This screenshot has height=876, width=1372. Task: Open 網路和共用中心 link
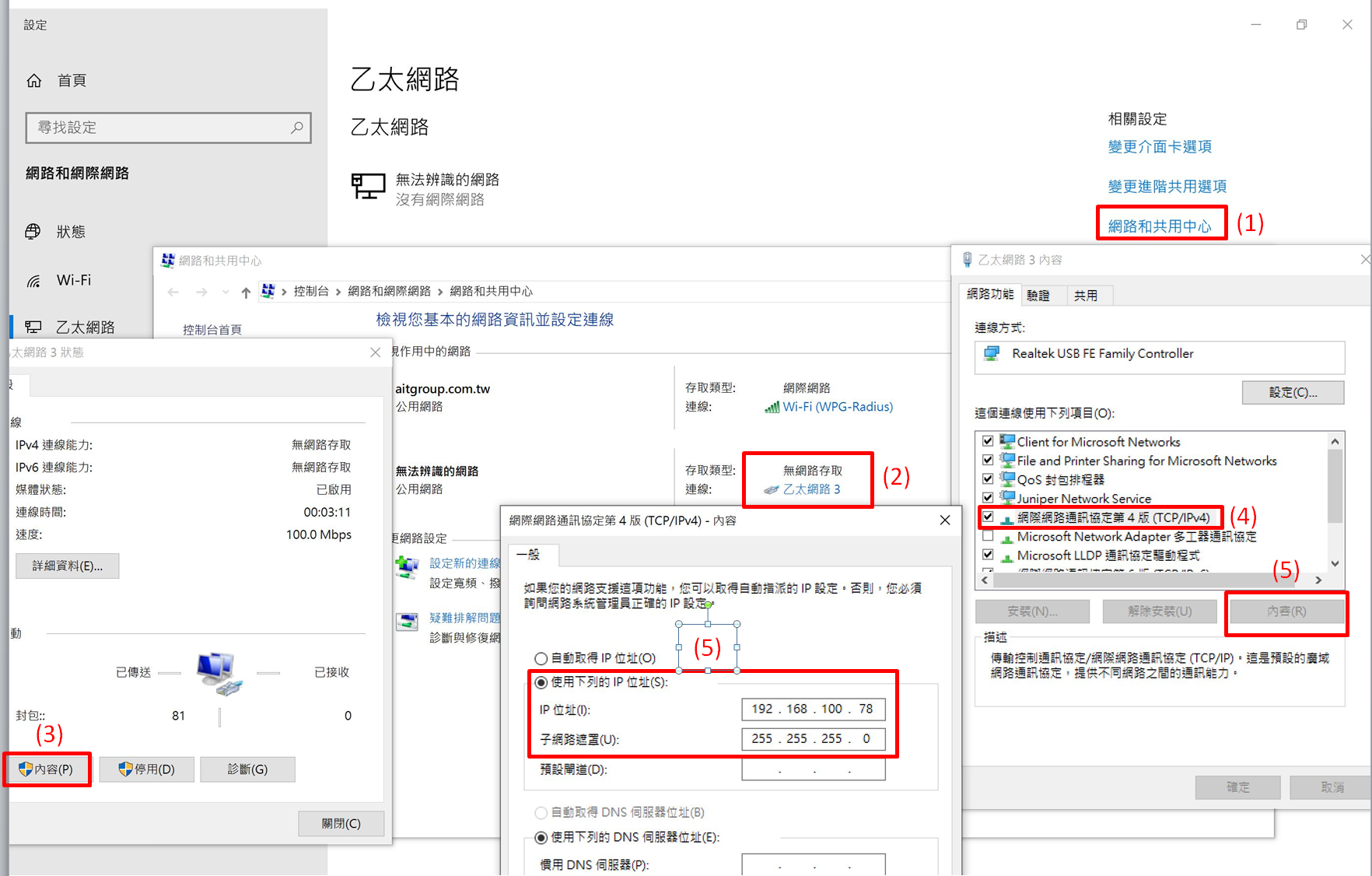click(1159, 226)
